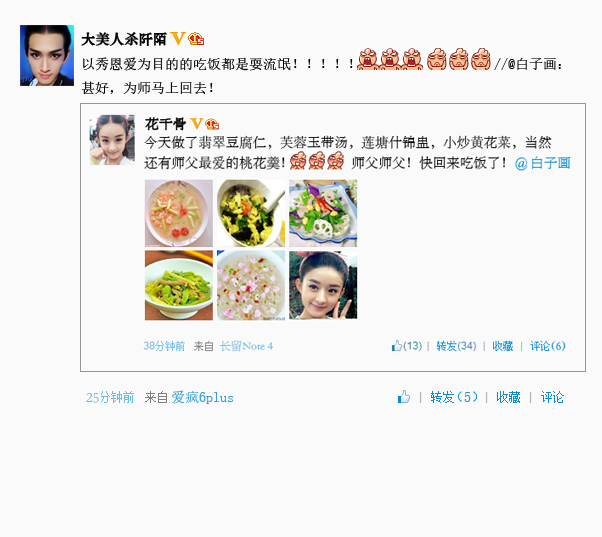Image resolution: width=602 pixels, height=537 pixels.
Task: Like the original post with thumbs-up (13)
Action: coord(407,346)
